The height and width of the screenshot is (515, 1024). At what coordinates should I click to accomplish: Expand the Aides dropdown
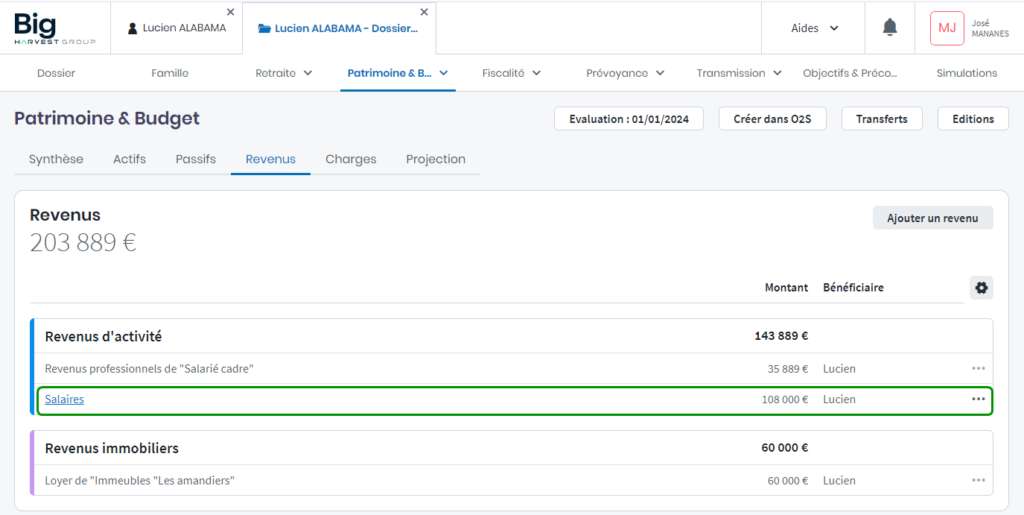[815, 28]
